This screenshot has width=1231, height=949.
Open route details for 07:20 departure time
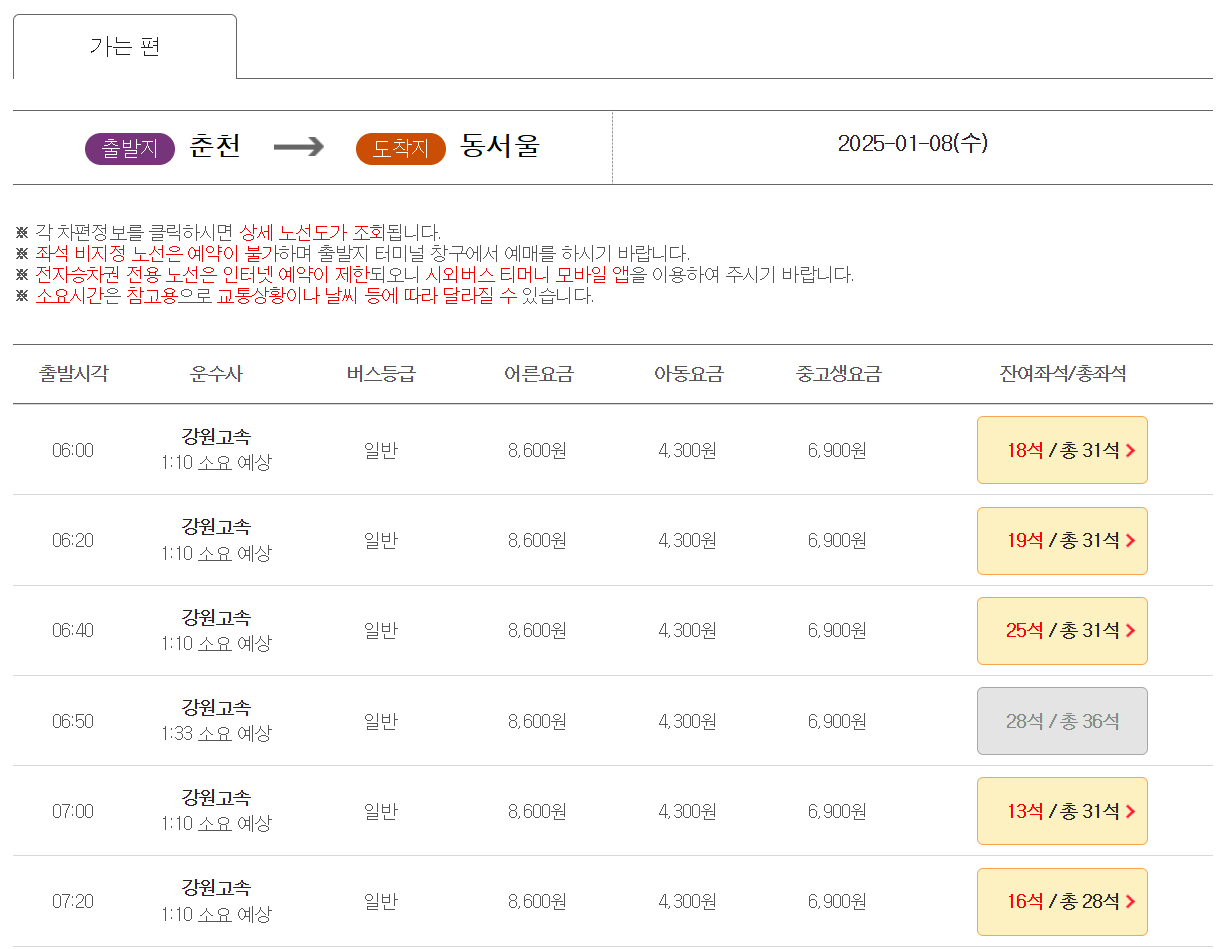point(73,902)
